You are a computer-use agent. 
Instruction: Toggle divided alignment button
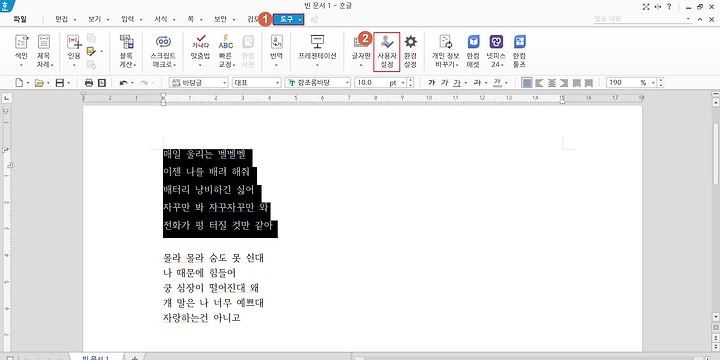(x=589, y=83)
